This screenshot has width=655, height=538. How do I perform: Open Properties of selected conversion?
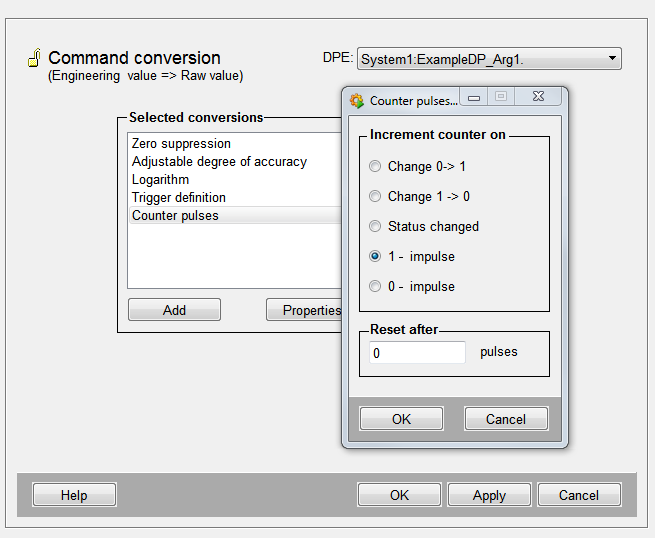(x=306, y=310)
